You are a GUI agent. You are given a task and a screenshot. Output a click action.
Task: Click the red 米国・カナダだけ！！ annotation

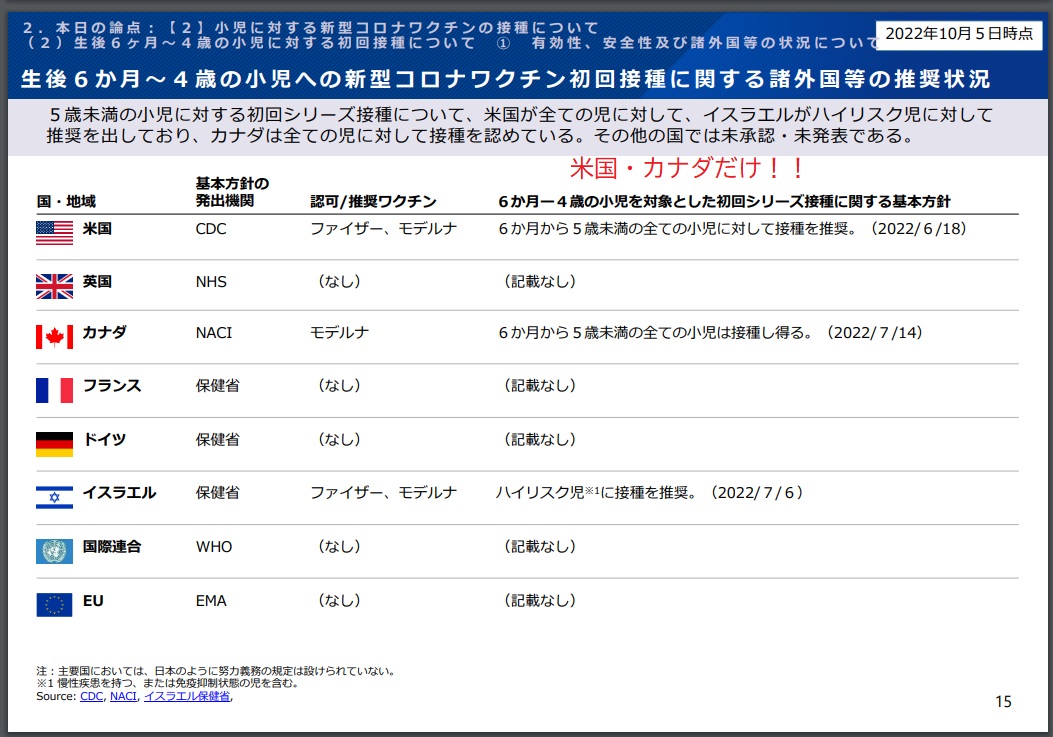(687, 168)
